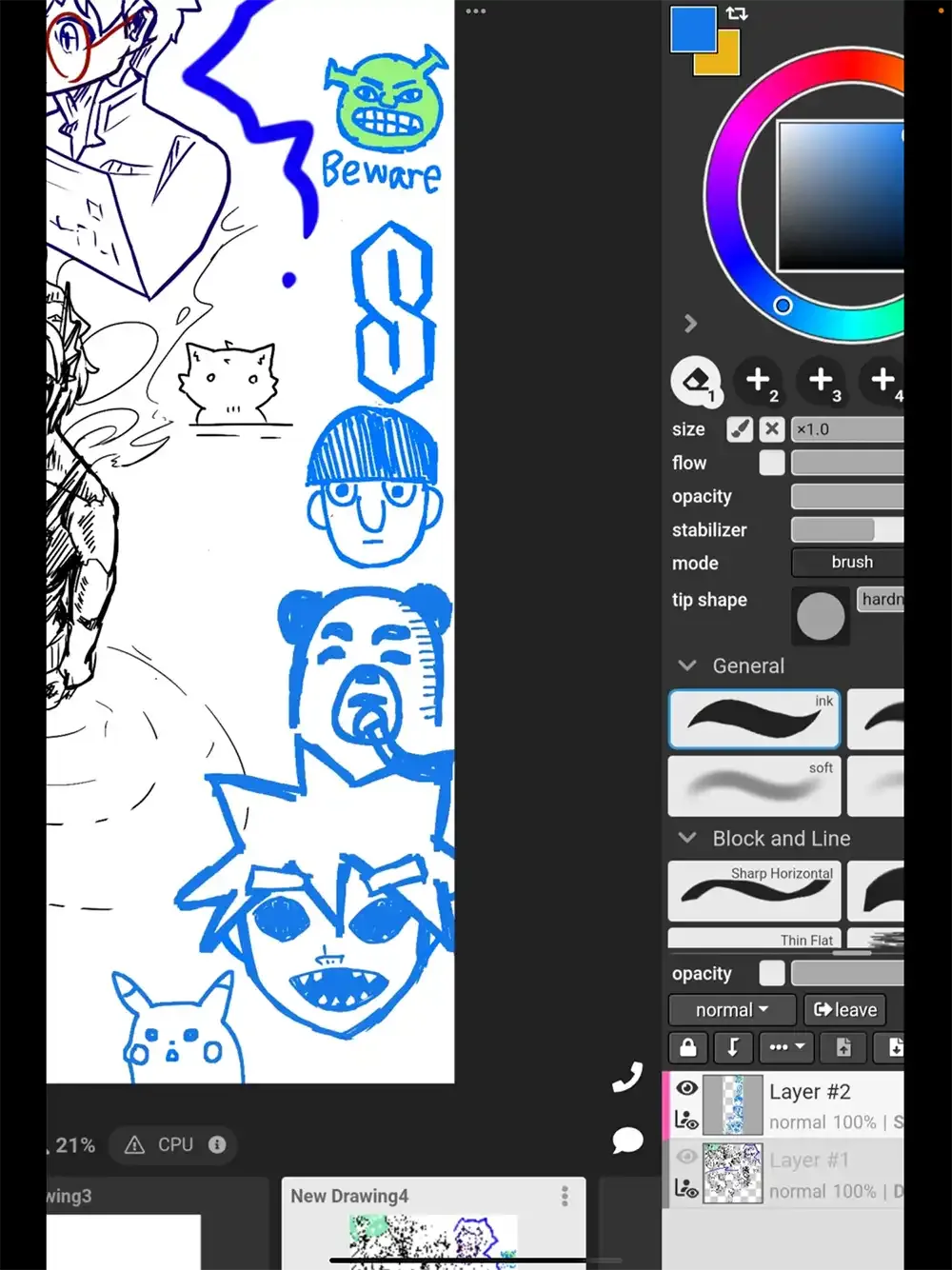Toggle the flow pressure checkbox

pos(772,463)
